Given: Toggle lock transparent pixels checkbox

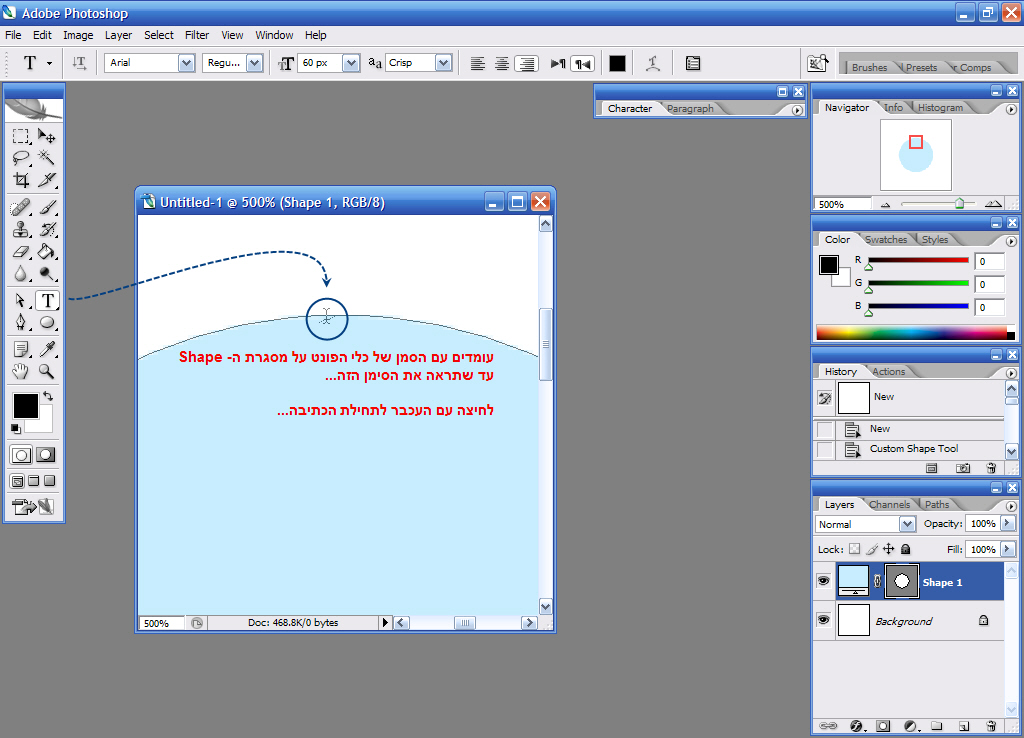Looking at the screenshot, I should click(854, 549).
